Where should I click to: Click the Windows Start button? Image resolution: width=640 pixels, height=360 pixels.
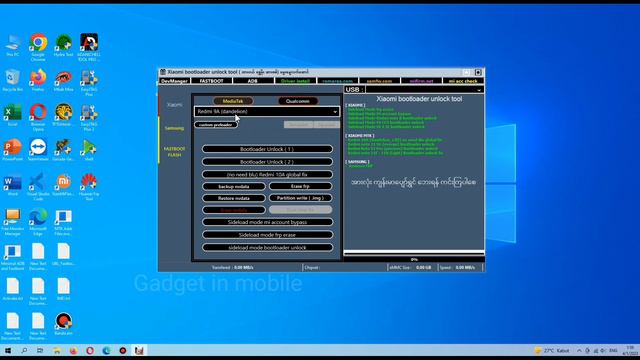point(8,351)
